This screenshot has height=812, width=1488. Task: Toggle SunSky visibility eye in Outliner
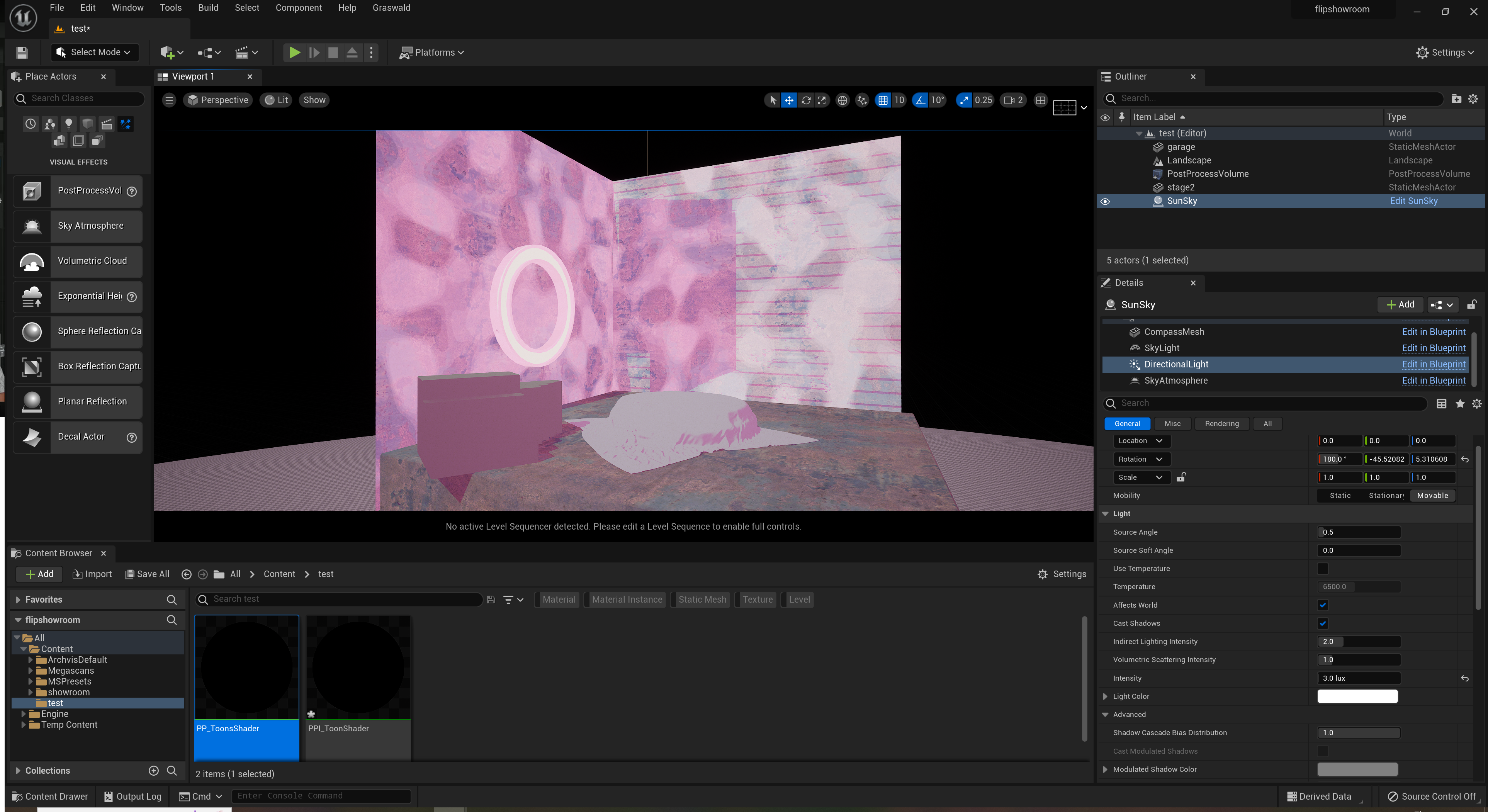pyautogui.click(x=1105, y=202)
